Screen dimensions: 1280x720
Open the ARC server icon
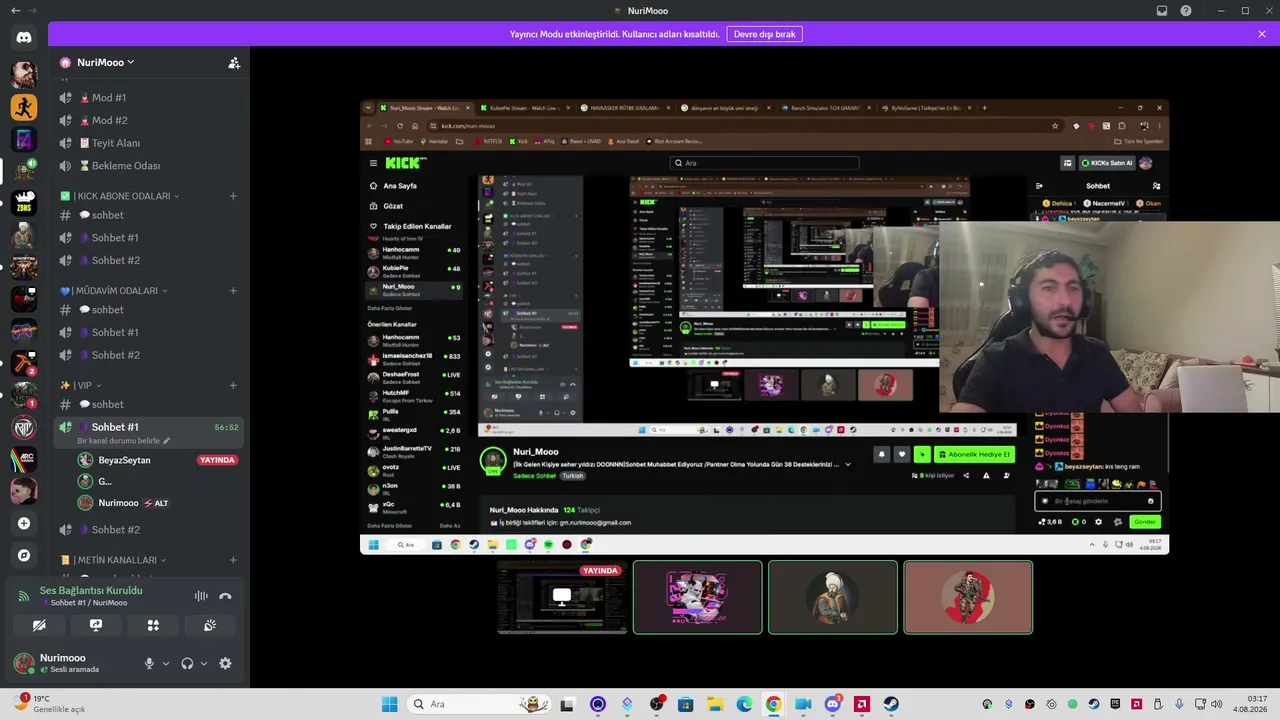tap(24, 459)
